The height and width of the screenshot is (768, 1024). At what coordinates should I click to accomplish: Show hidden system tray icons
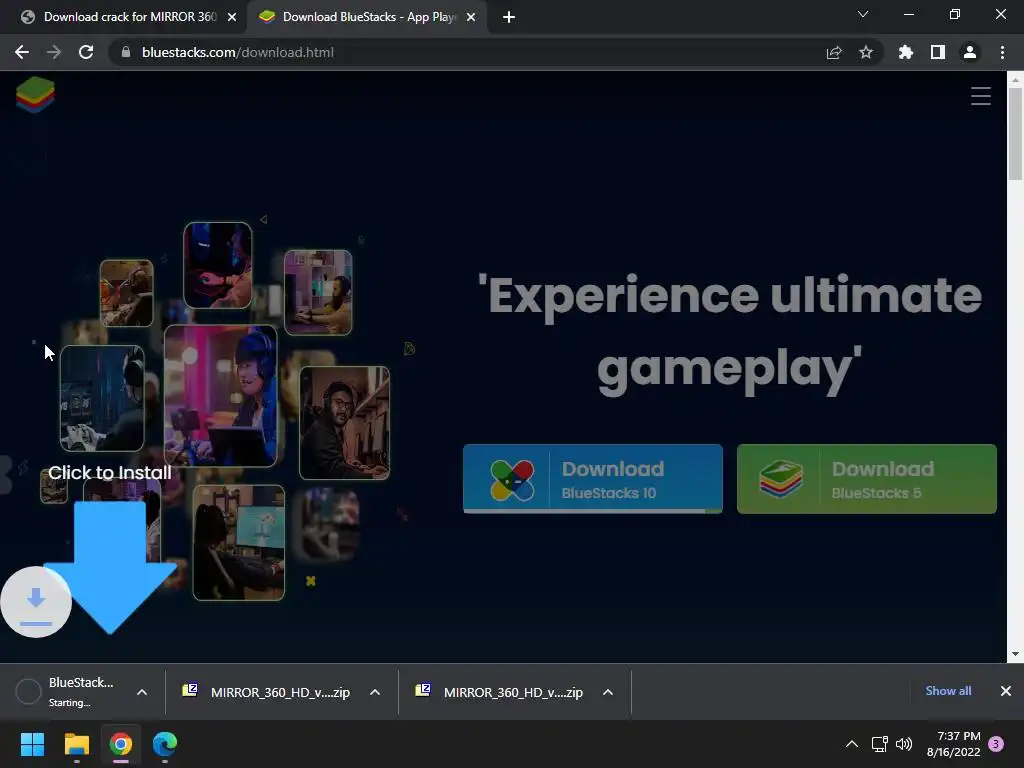(852, 744)
